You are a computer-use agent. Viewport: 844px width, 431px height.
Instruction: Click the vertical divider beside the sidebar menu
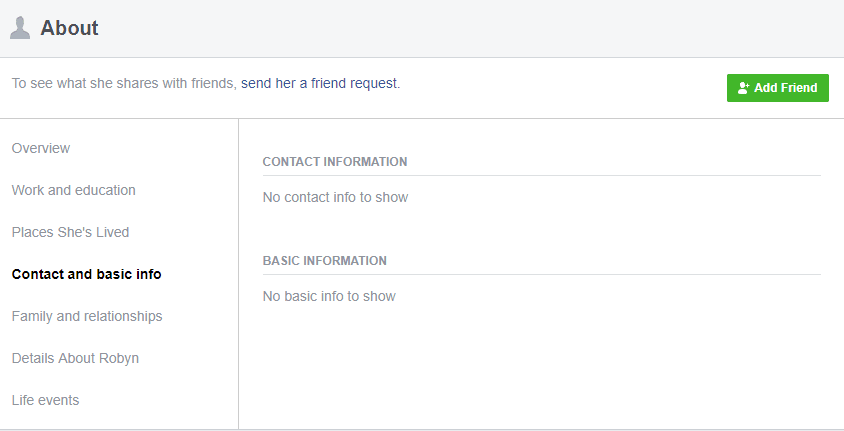pyautogui.click(x=238, y=274)
